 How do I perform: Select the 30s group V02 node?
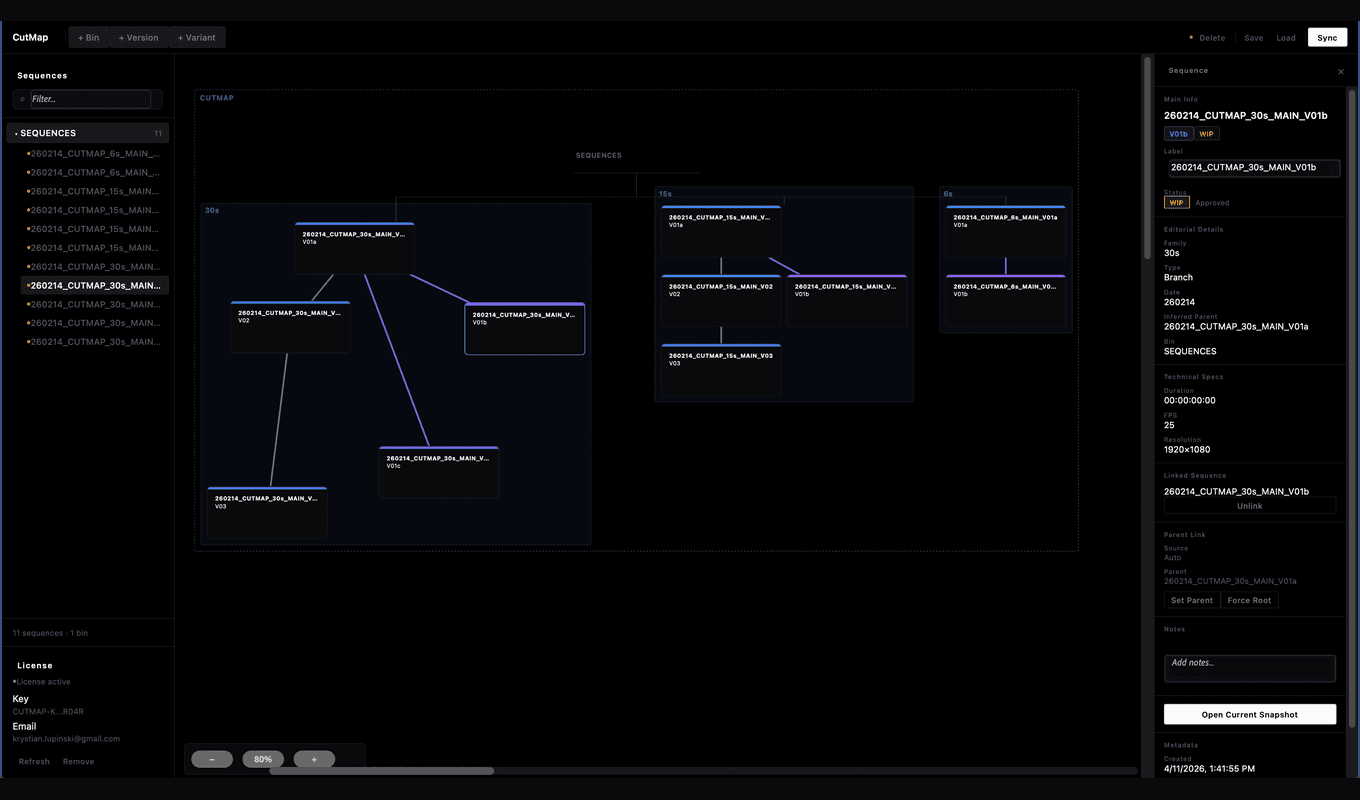coord(290,327)
